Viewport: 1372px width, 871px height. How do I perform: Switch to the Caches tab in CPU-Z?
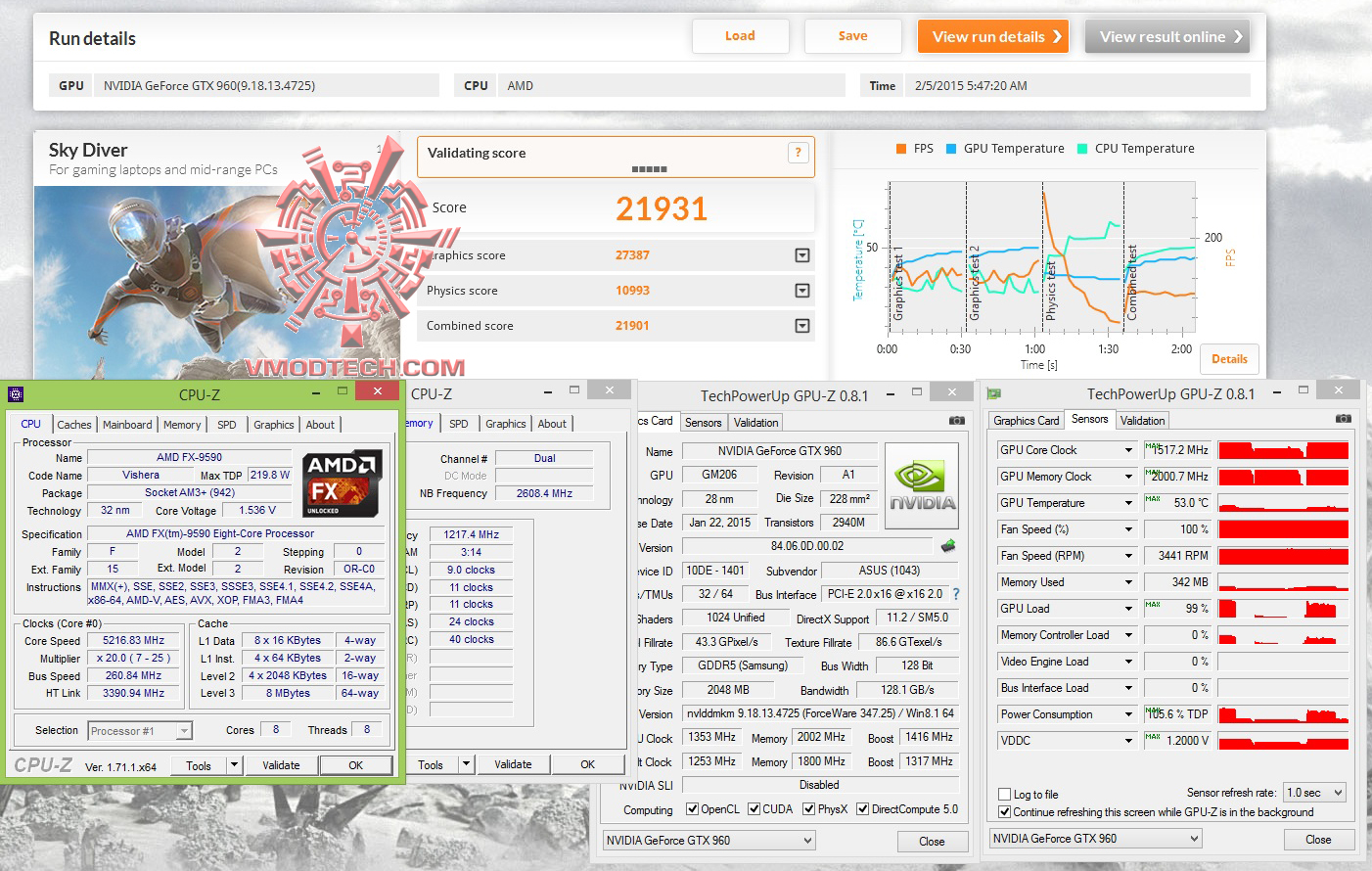click(74, 425)
